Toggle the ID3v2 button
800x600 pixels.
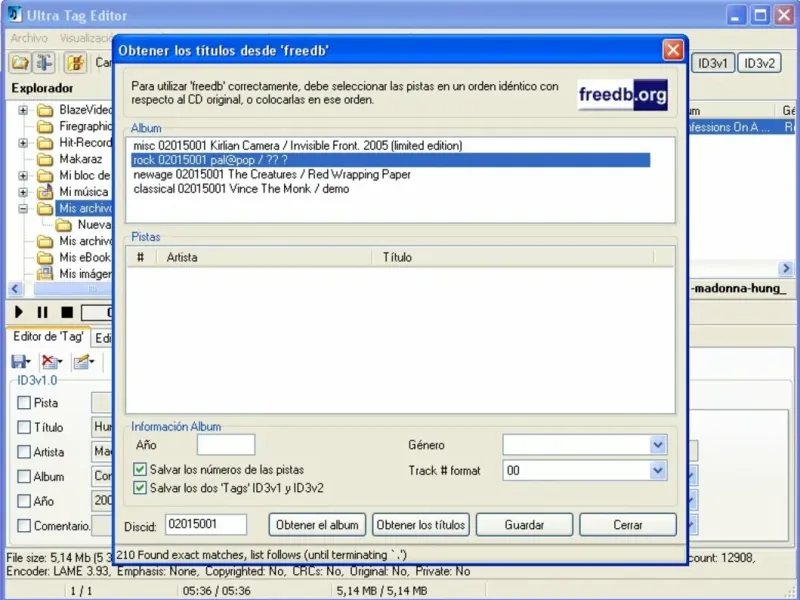pos(760,63)
